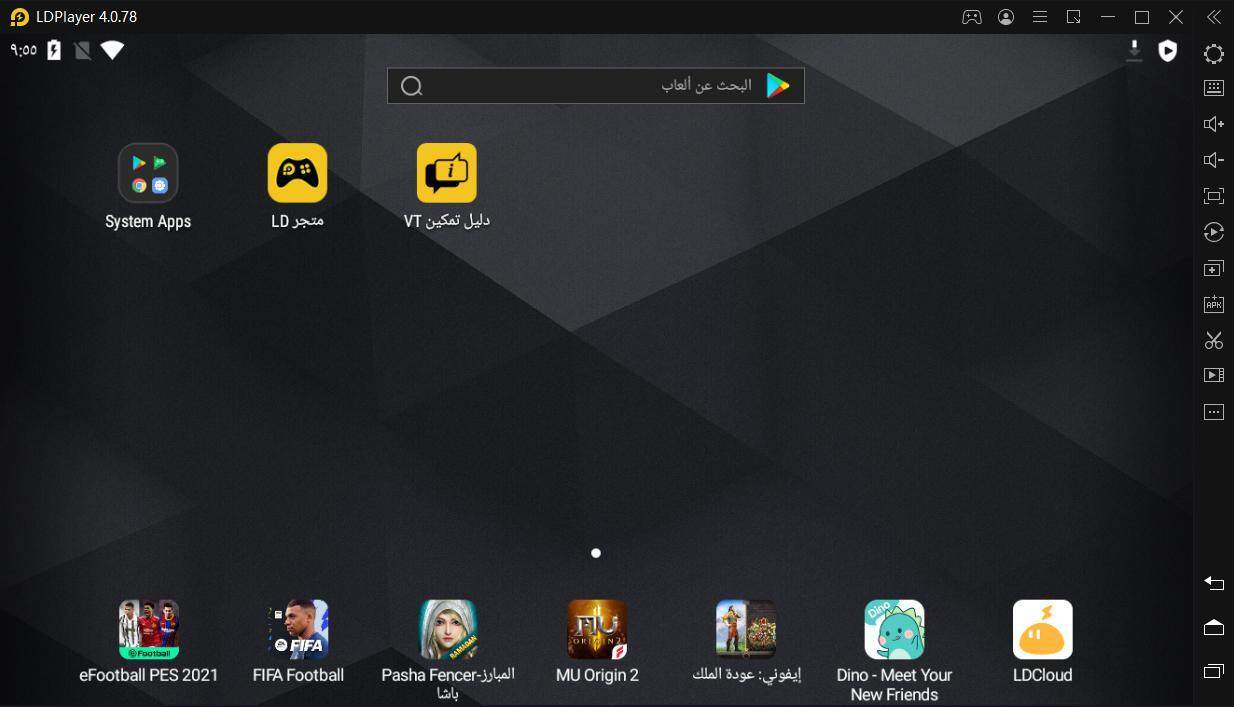Click the Google Play search field
The image size is (1234, 707).
(x=596, y=86)
